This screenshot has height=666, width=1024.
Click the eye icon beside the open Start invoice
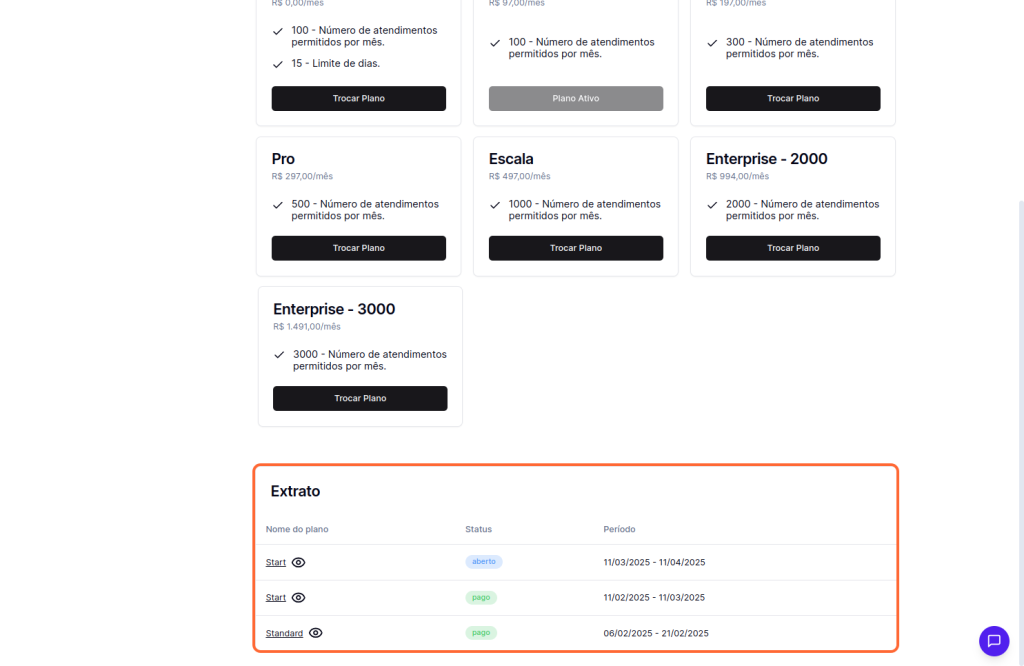coord(298,562)
